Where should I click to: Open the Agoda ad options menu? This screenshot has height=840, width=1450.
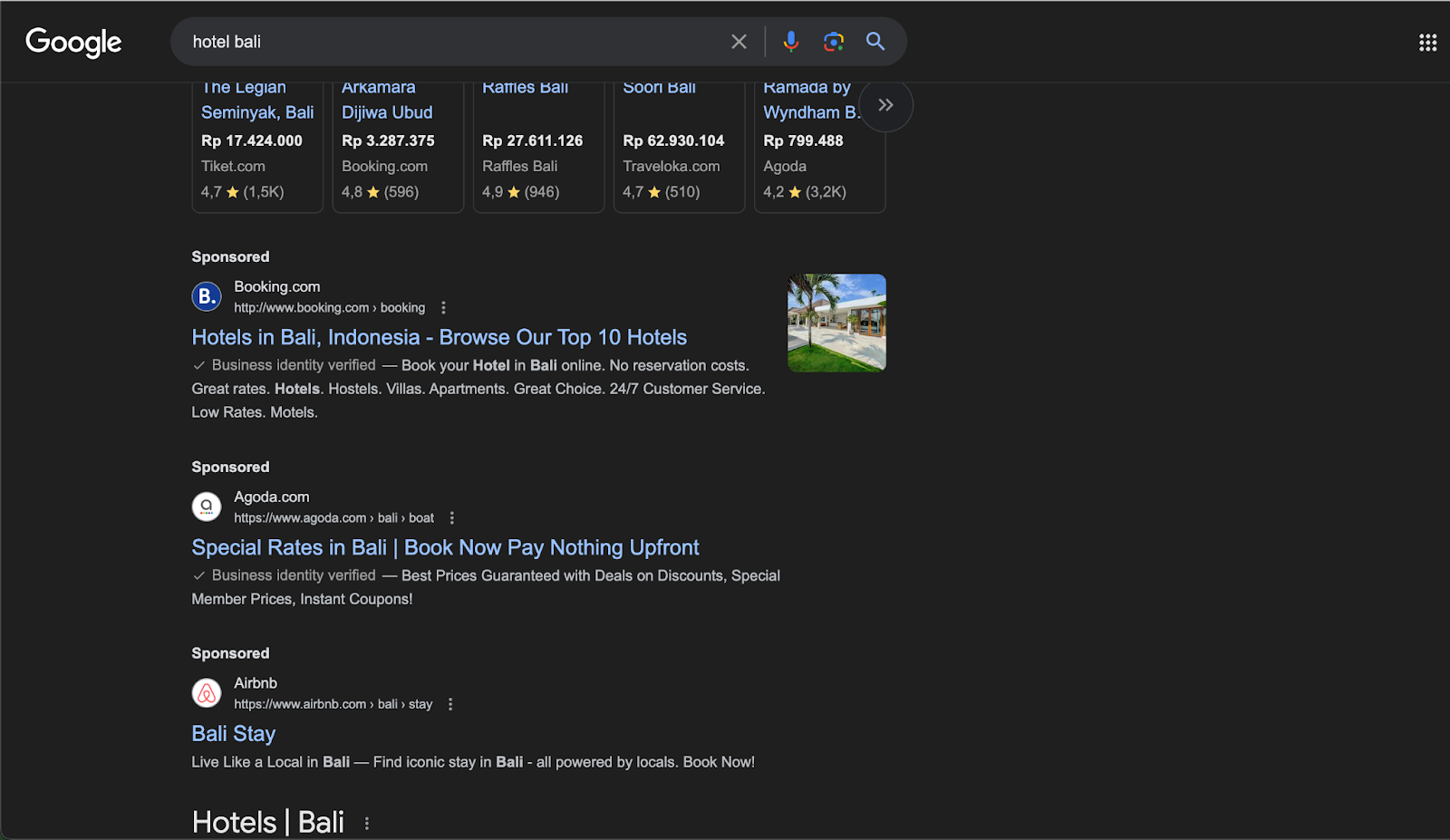pos(452,518)
